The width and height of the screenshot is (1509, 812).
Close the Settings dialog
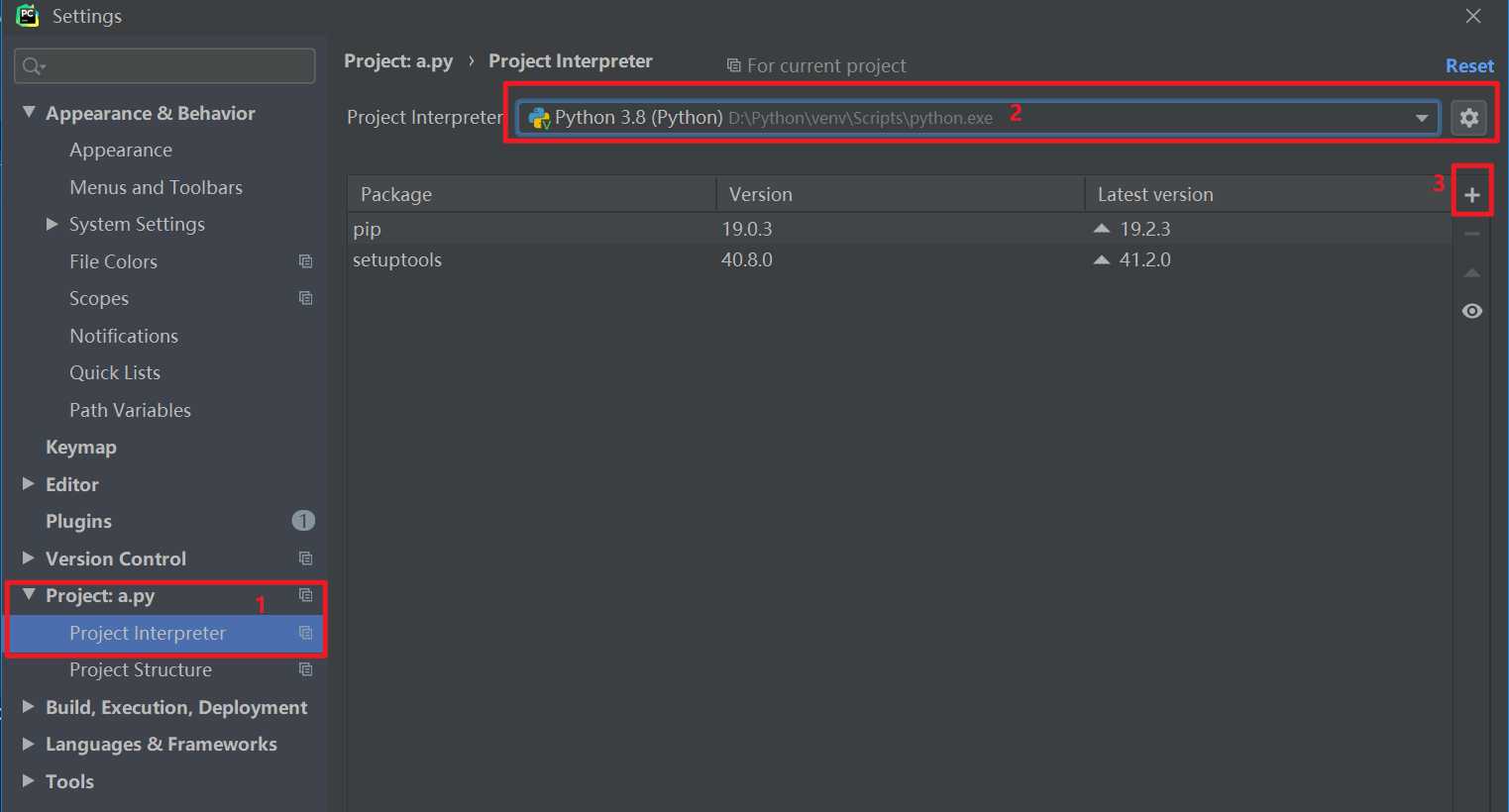[1473, 16]
